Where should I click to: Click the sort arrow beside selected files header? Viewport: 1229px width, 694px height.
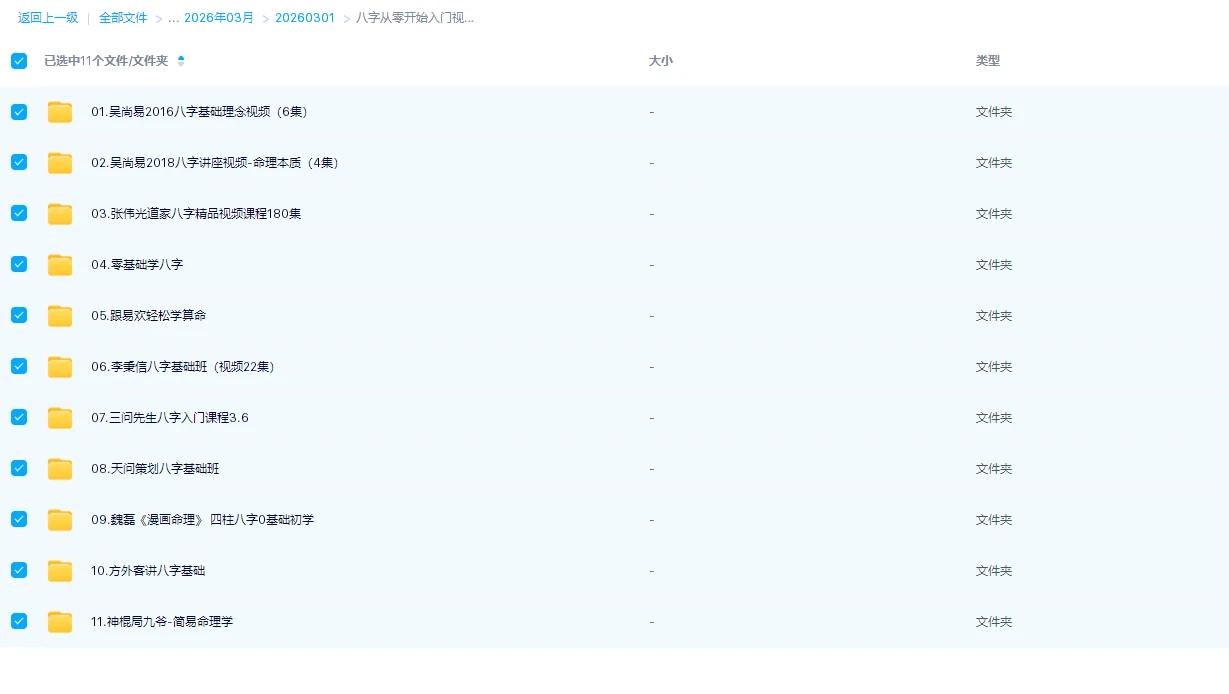click(x=181, y=61)
